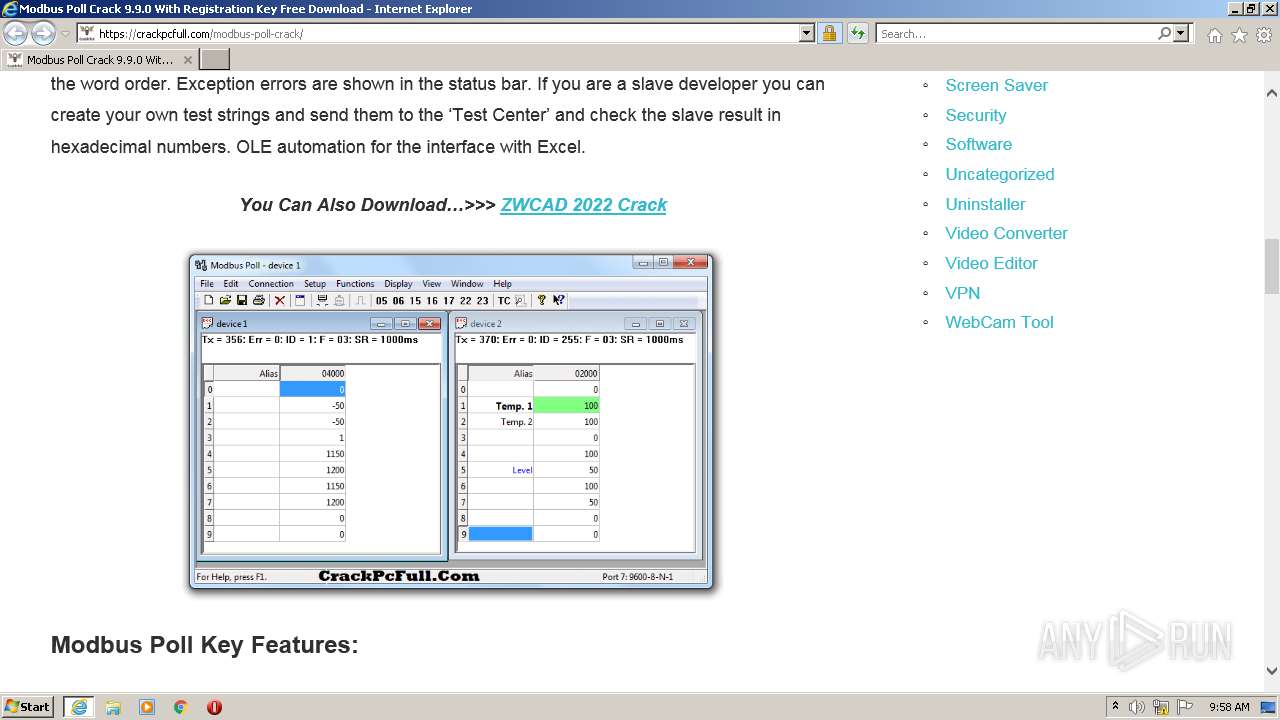Open Favorites star icon

pyautogui.click(x=1239, y=35)
